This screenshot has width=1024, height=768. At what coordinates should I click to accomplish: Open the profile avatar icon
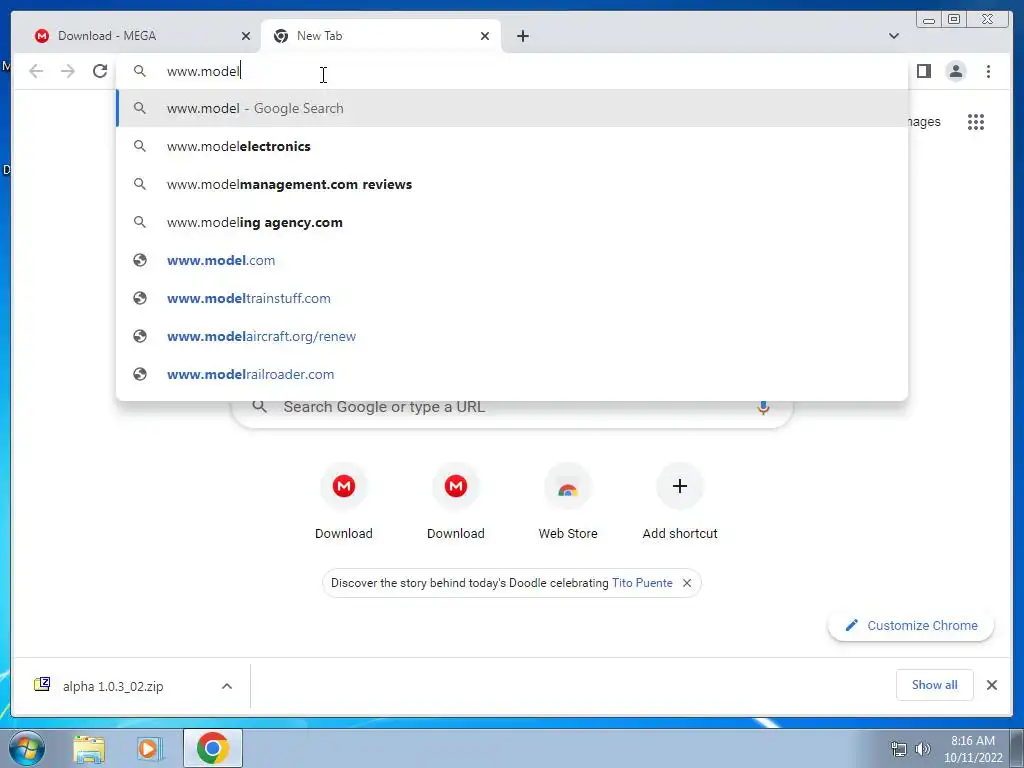click(x=955, y=71)
